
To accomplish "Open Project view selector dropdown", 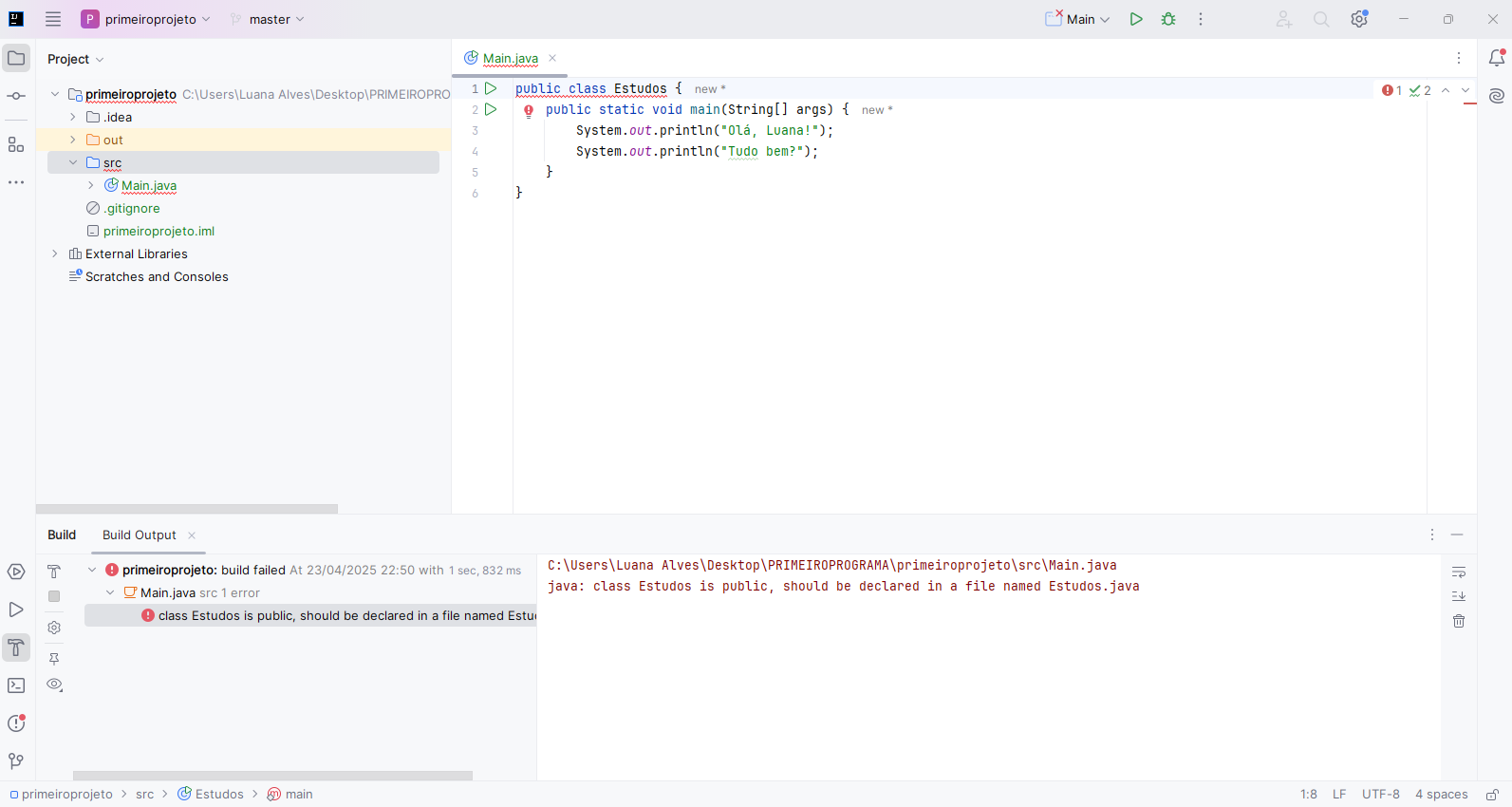I will tap(75, 59).
